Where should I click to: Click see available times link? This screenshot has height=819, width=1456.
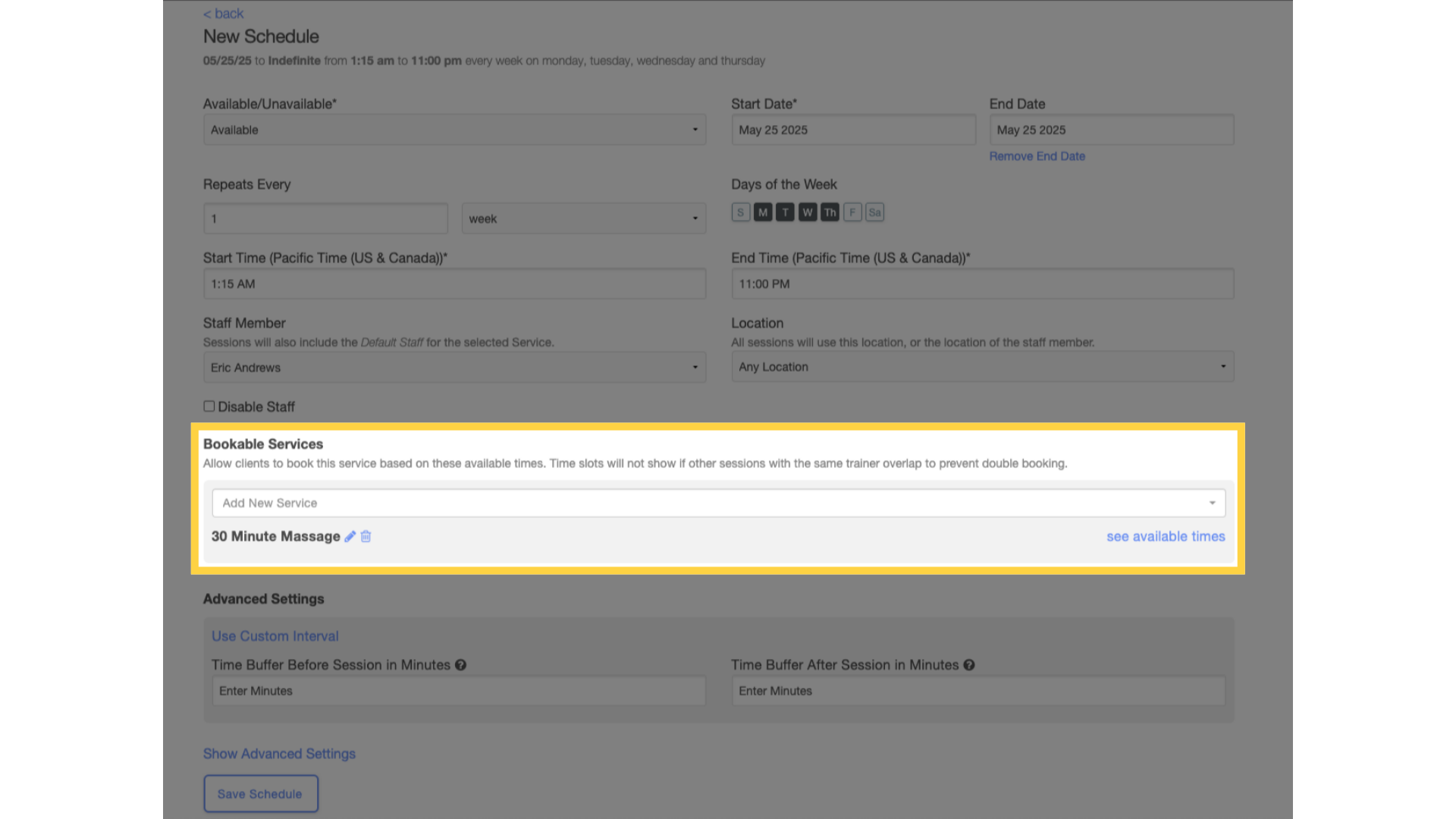(x=1166, y=536)
